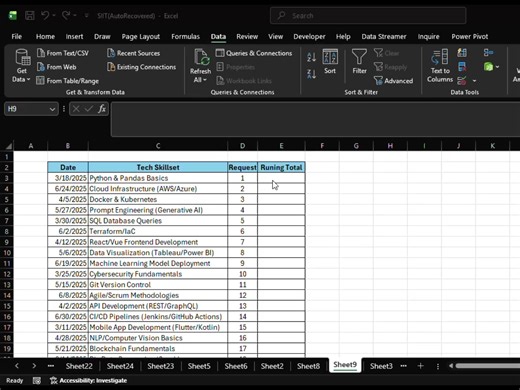Click the Docker & Kubernetes cell
Screen dimensions: 520x390
point(158,199)
